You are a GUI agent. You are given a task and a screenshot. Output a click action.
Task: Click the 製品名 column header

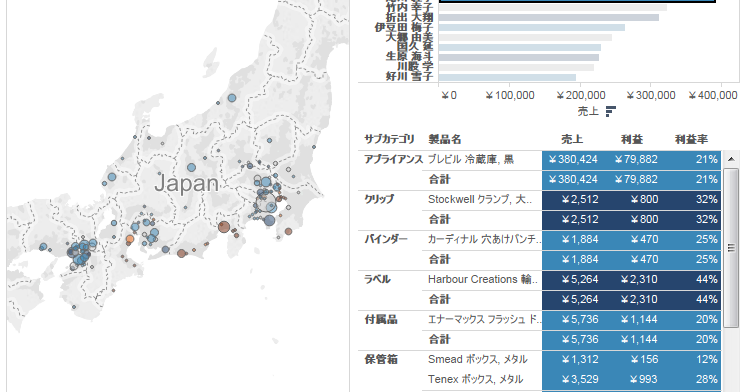(x=444, y=139)
